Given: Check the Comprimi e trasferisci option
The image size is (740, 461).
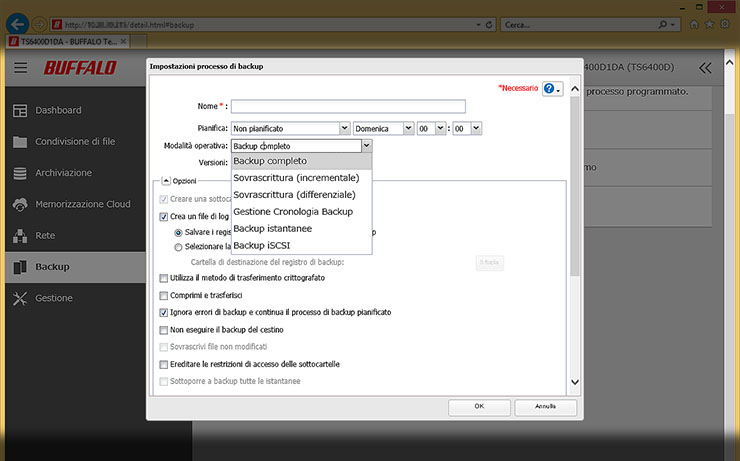Looking at the screenshot, I should pyautogui.click(x=165, y=295).
